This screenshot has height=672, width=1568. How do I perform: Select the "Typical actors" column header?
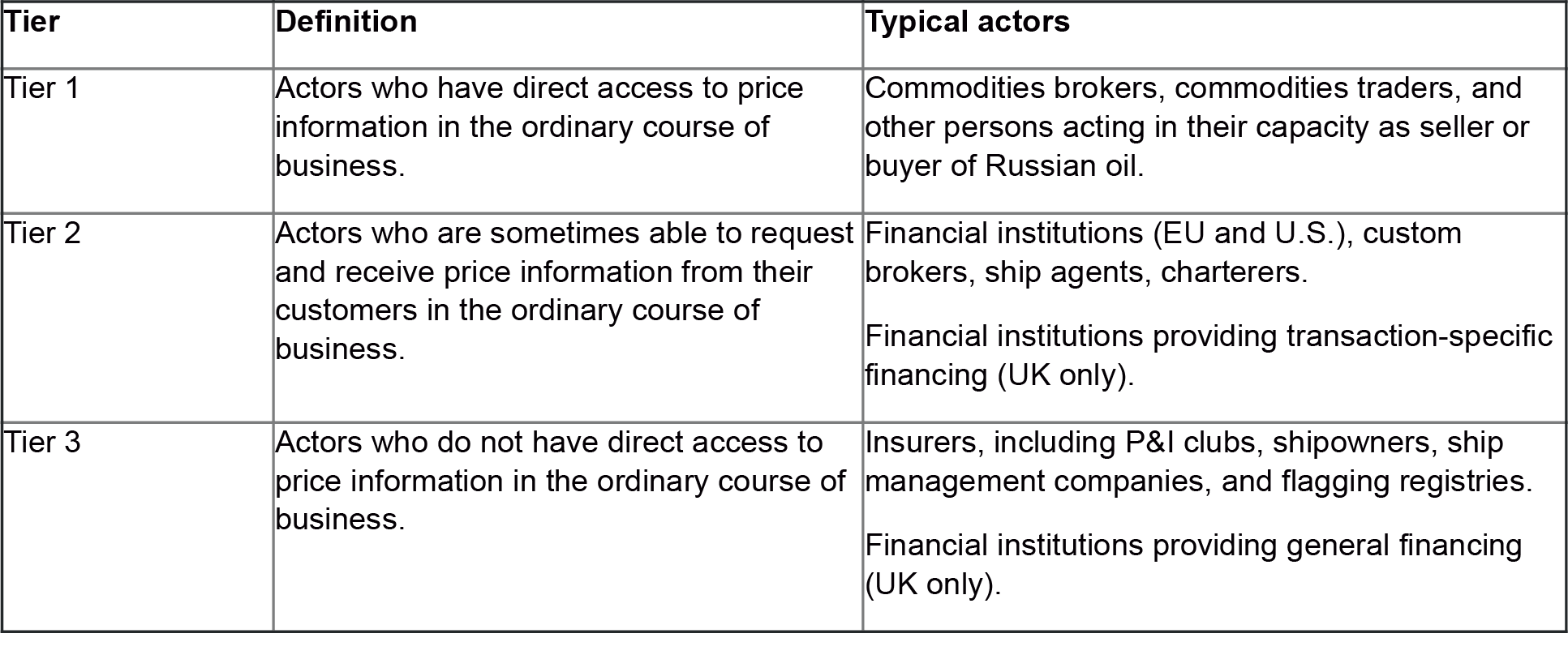[967, 22]
